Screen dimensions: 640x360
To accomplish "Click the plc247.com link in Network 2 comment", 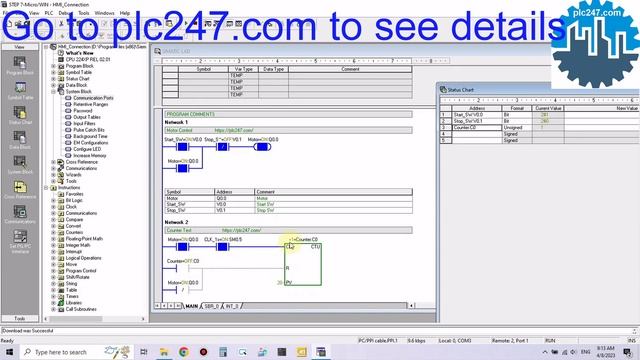I will point(241,230).
